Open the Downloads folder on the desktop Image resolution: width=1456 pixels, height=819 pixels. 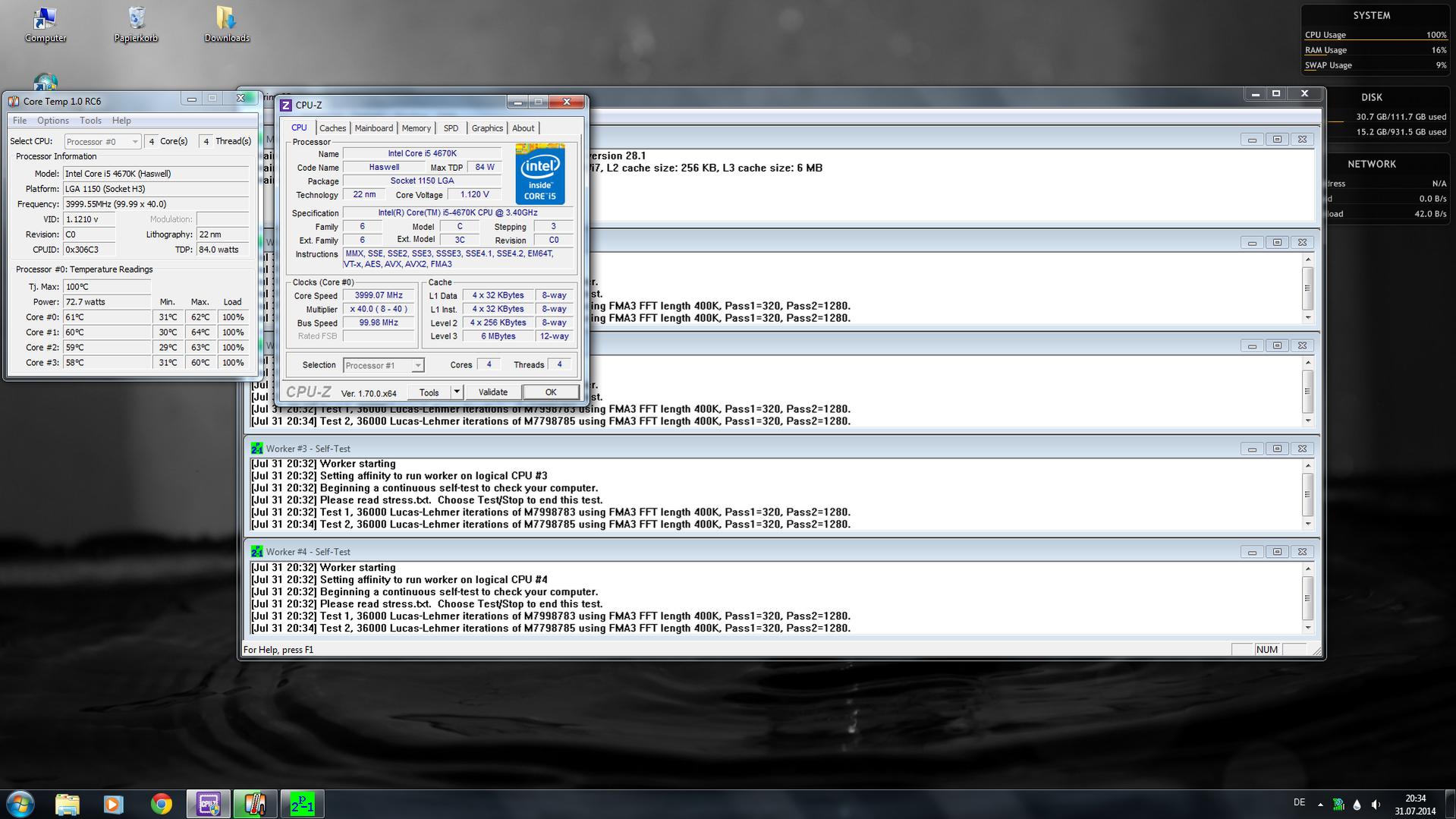pos(227,24)
